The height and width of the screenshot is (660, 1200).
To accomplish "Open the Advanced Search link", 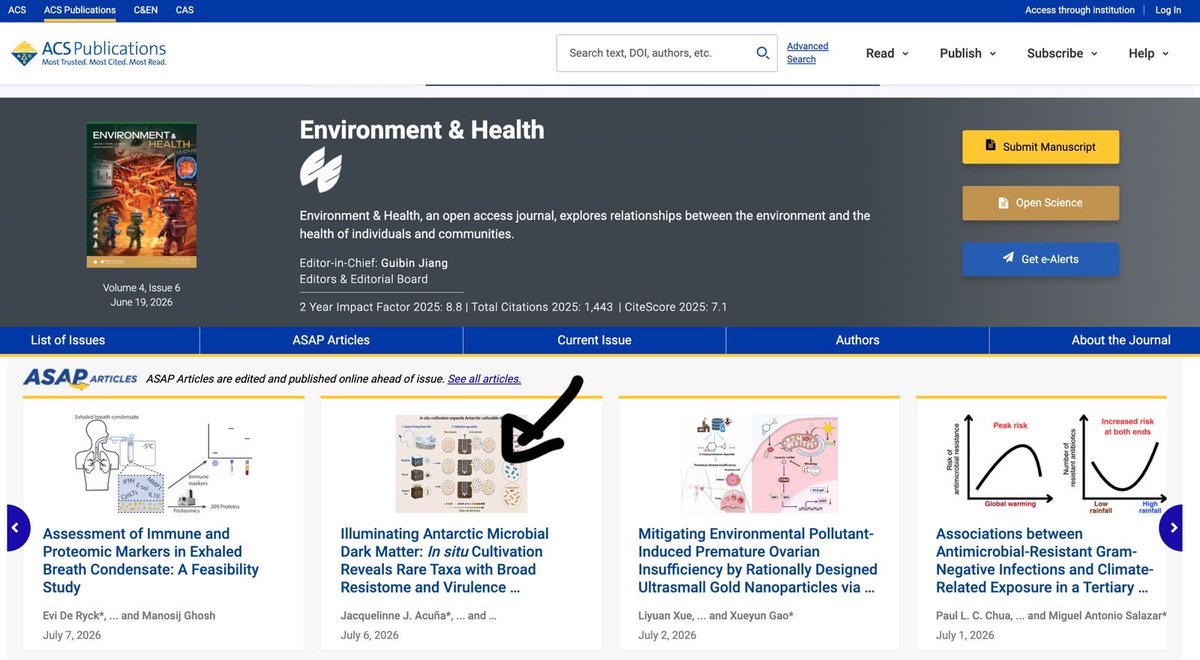I will (x=807, y=53).
